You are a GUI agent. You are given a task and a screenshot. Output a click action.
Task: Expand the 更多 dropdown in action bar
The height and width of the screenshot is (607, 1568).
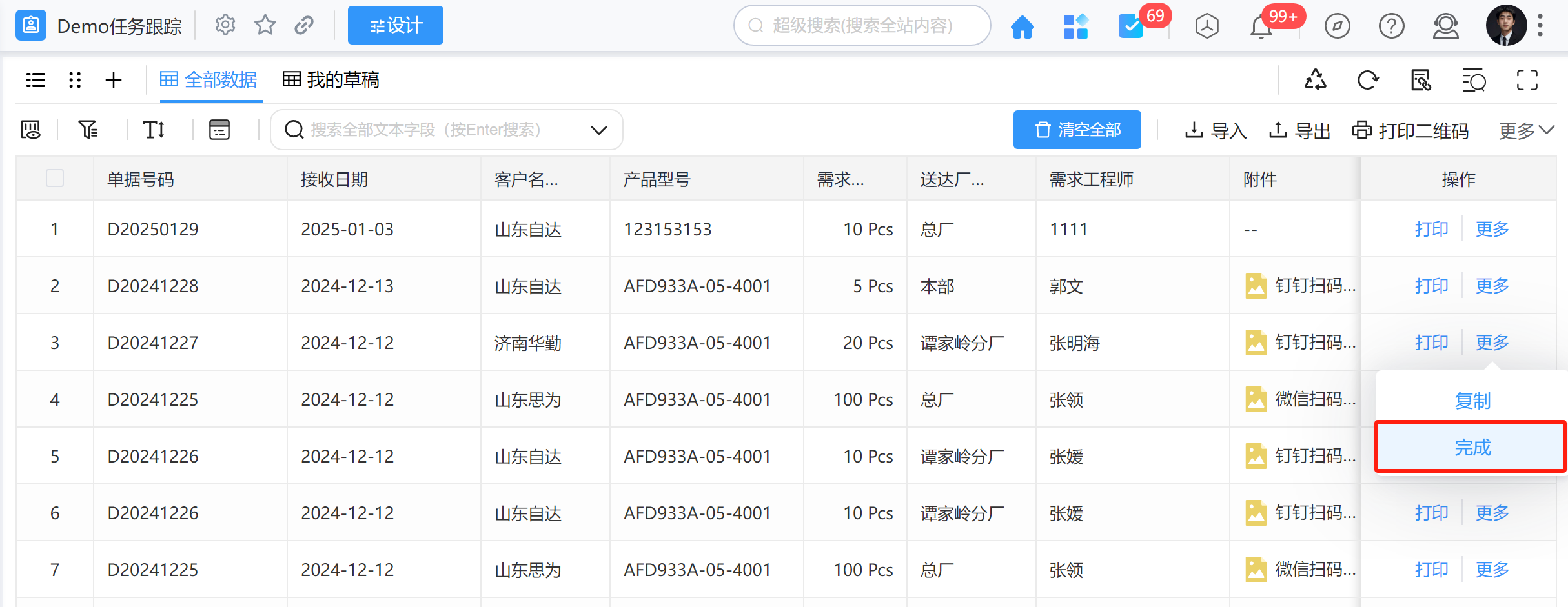pos(1525,130)
